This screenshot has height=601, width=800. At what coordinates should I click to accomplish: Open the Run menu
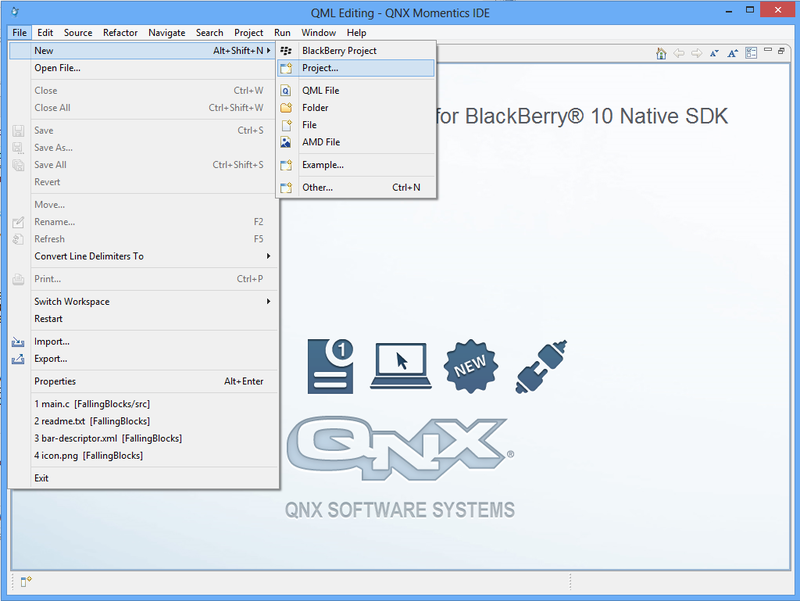point(282,33)
